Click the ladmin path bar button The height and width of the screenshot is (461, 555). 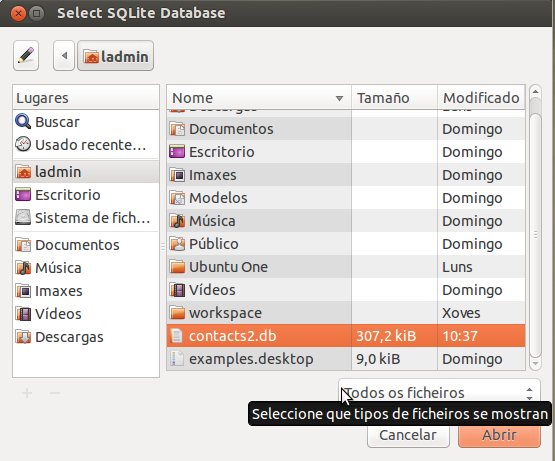pos(115,56)
